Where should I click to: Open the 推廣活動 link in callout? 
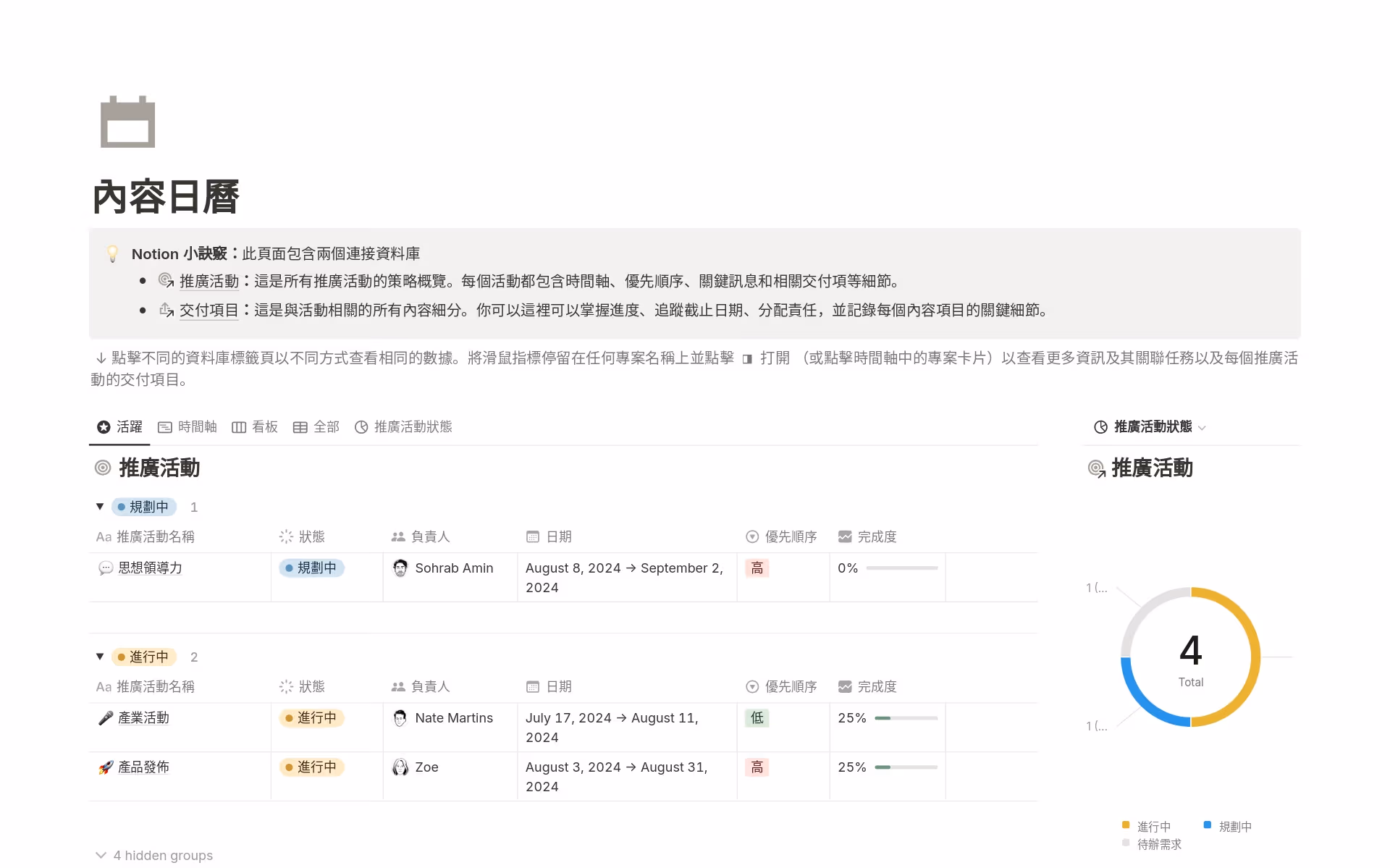coord(208,282)
